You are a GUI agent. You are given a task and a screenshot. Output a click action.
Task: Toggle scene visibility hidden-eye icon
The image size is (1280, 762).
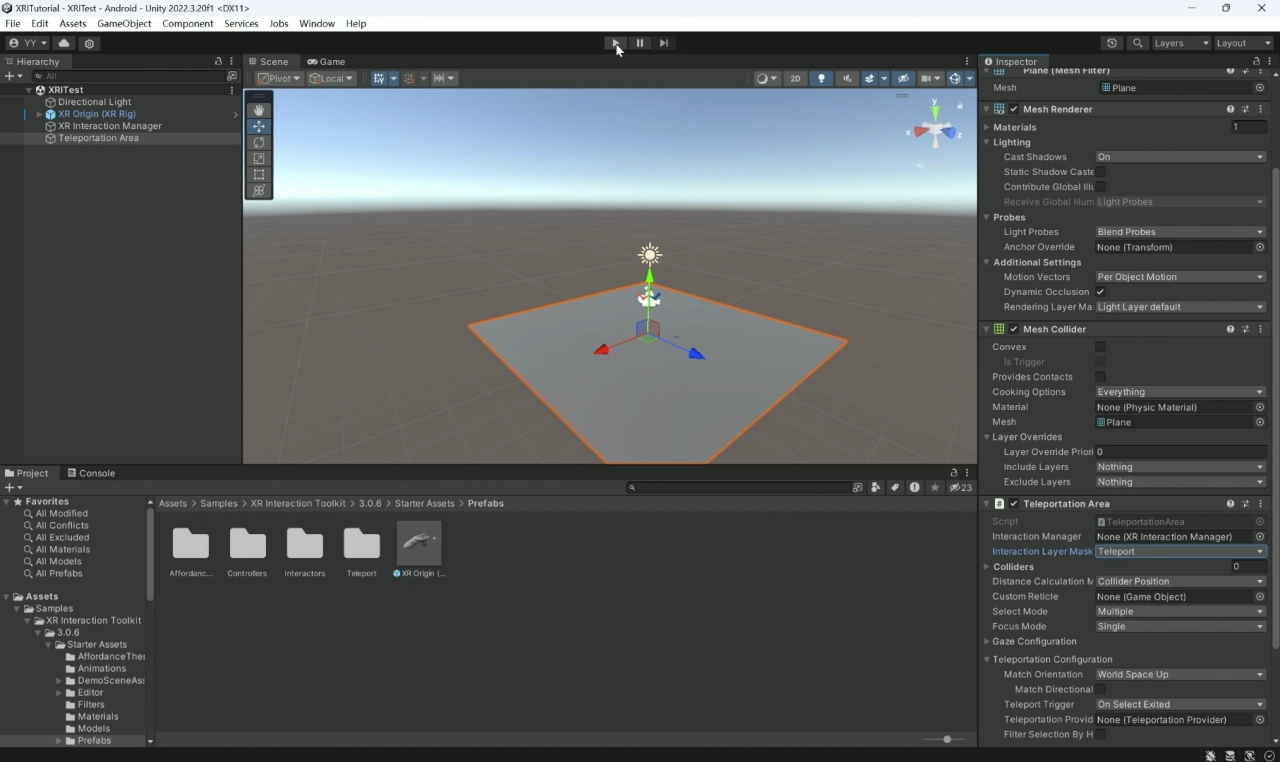pos(902,78)
